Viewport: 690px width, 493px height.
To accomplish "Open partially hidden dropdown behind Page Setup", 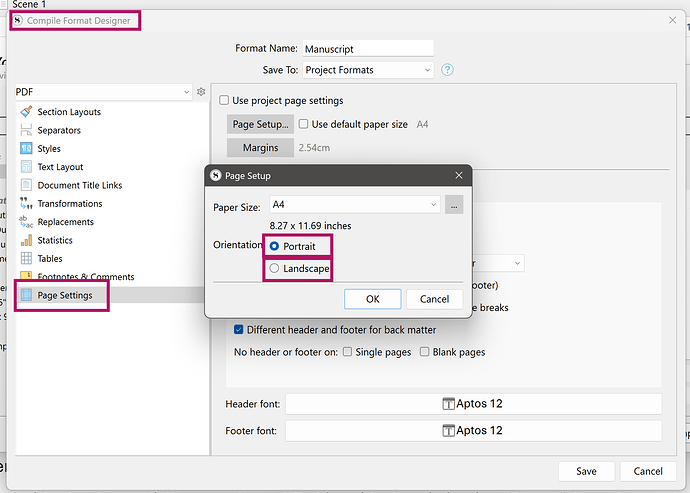I will coord(498,263).
